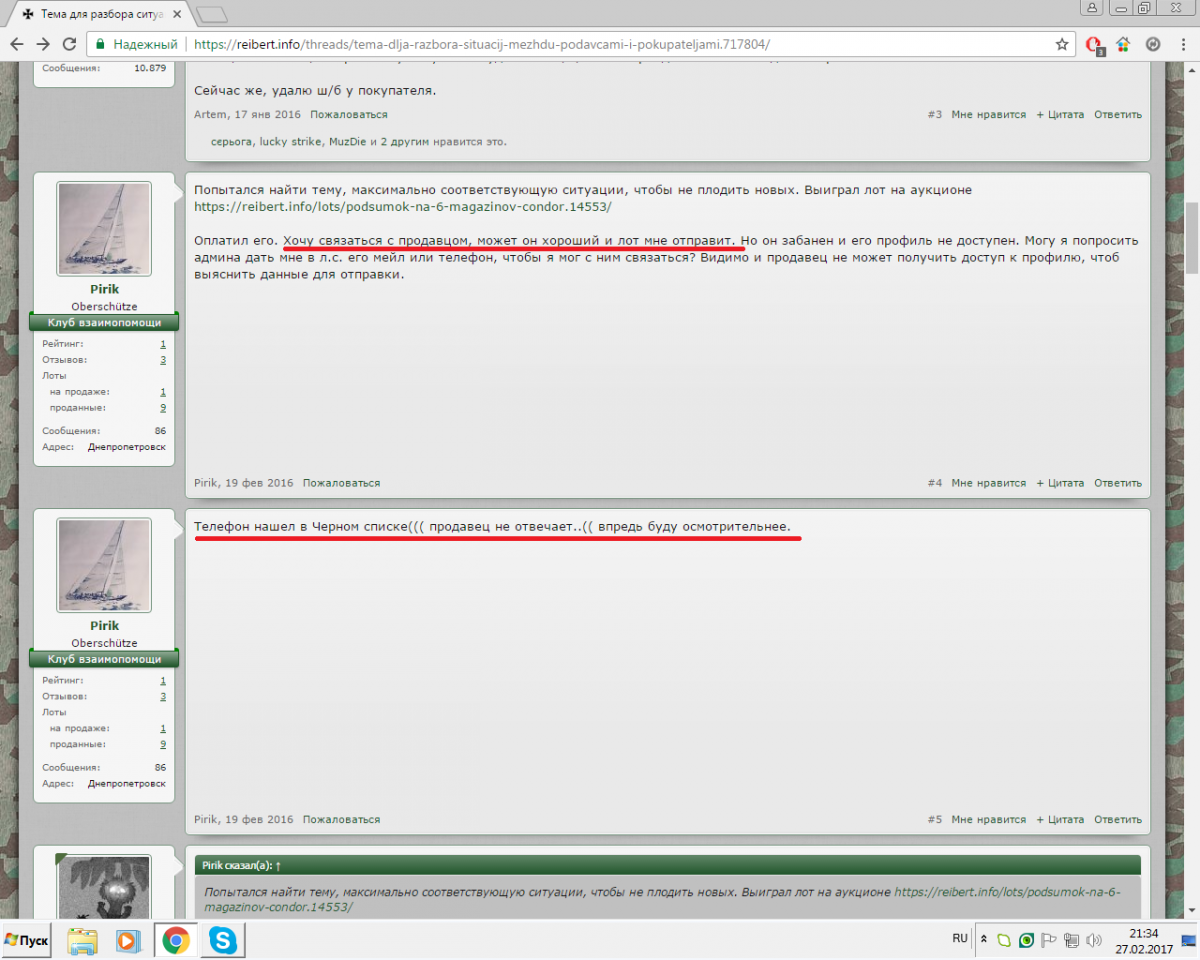The image size is (1200, 960).
Task: Click the page vertical scrollbar thumb
Action: pos(1191,237)
